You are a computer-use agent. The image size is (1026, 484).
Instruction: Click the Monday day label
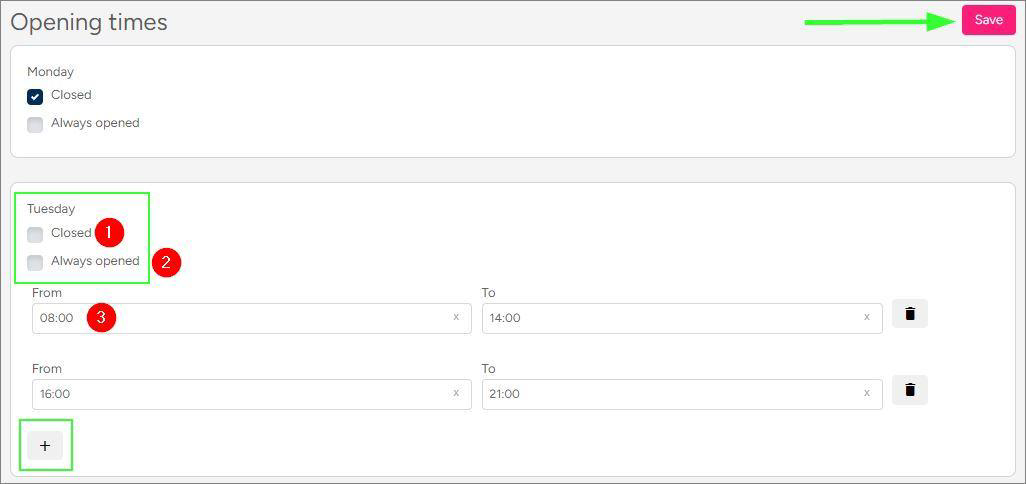click(x=50, y=72)
